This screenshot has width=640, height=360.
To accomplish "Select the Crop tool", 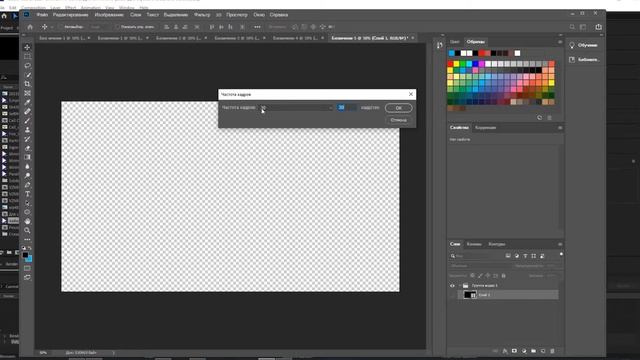I will [27, 84].
